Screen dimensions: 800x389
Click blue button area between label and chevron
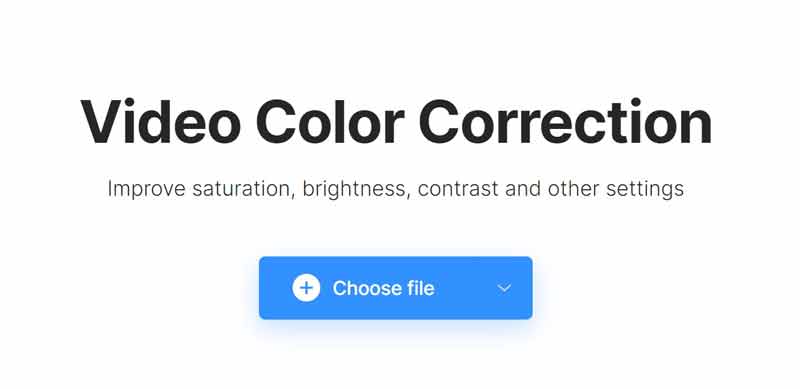click(x=465, y=288)
